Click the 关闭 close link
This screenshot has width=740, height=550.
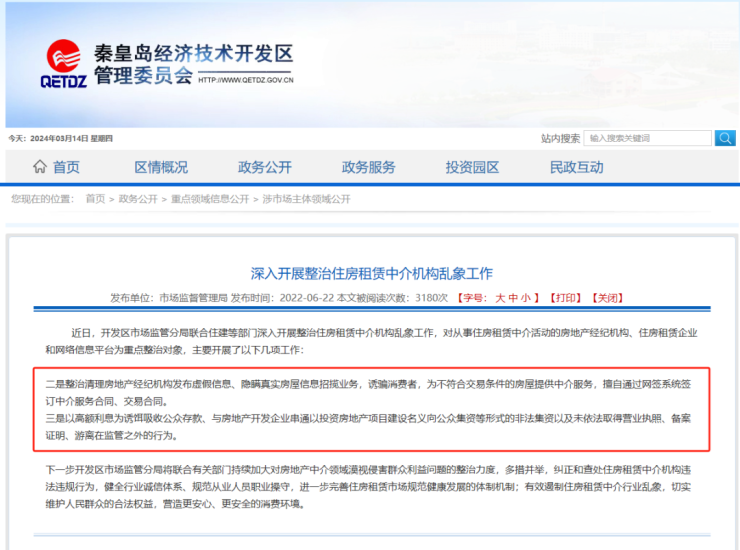(607, 297)
